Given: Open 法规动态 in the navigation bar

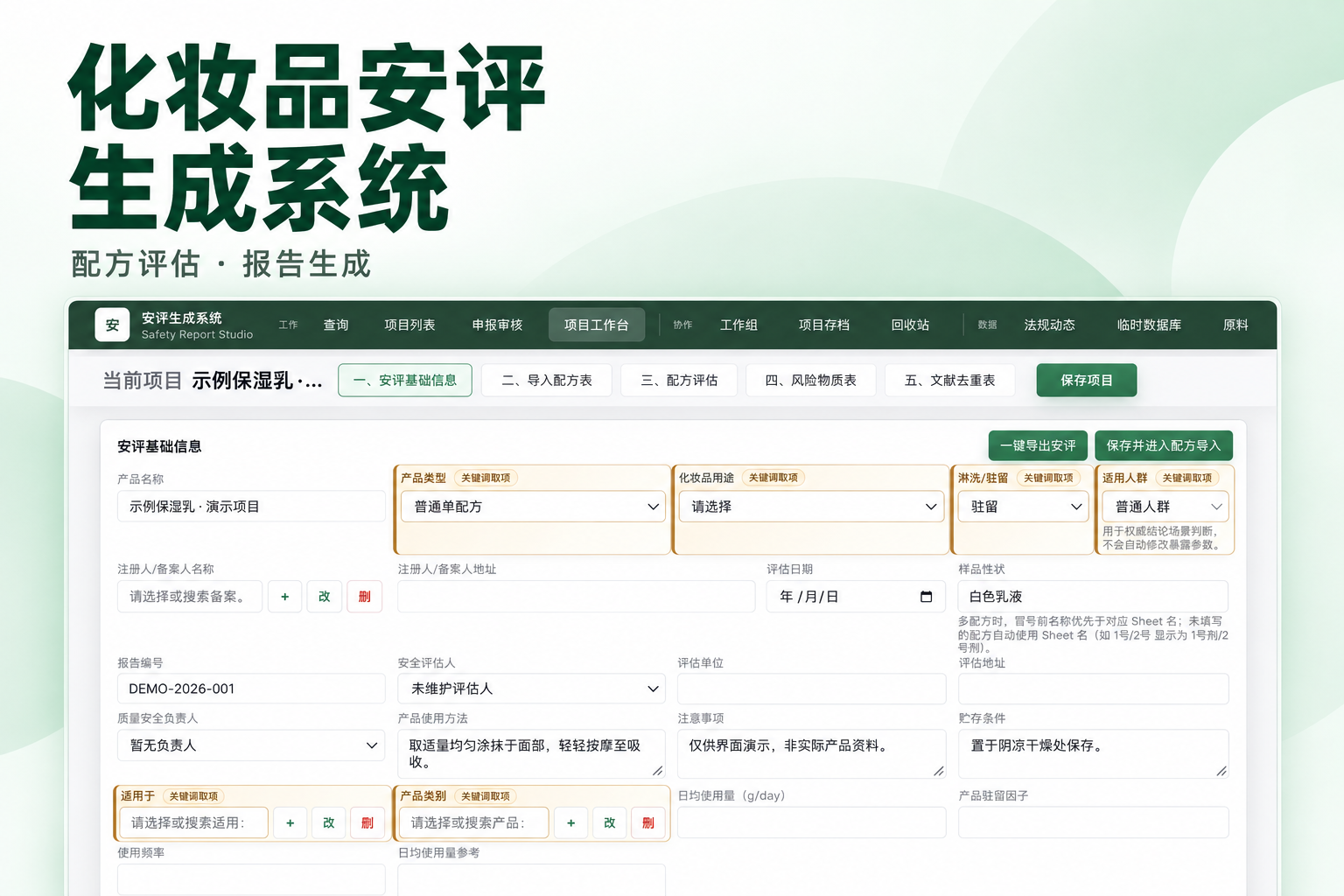Looking at the screenshot, I should pos(1049,325).
